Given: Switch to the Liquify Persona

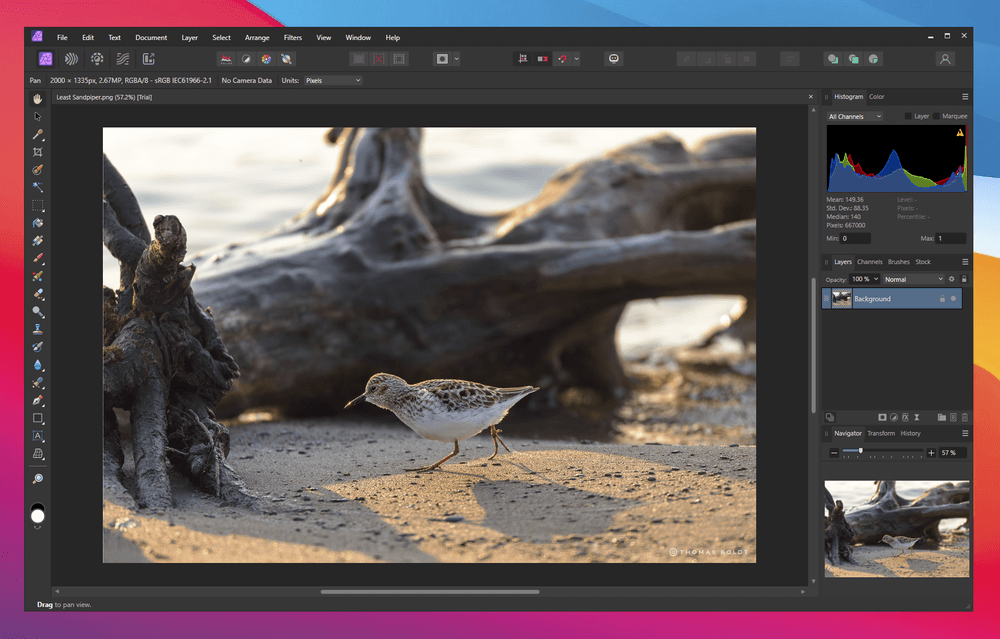Looking at the screenshot, I should coord(71,59).
